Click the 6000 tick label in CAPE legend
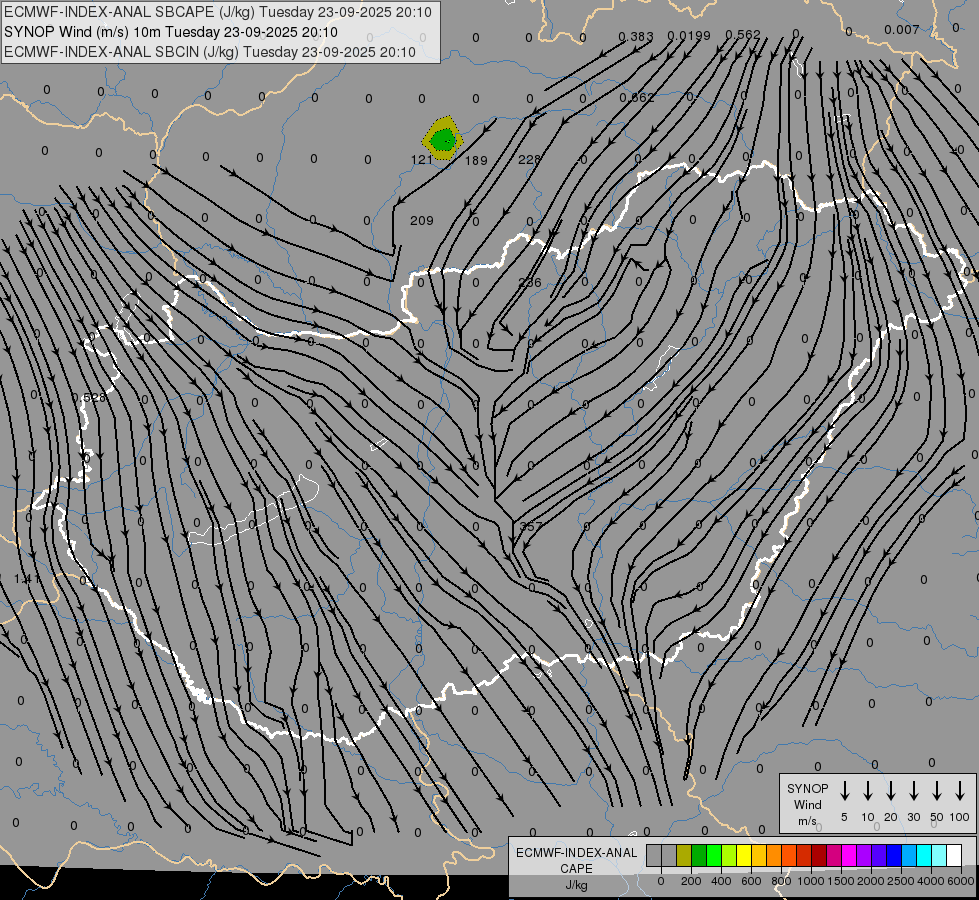979x900 pixels. [961, 881]
